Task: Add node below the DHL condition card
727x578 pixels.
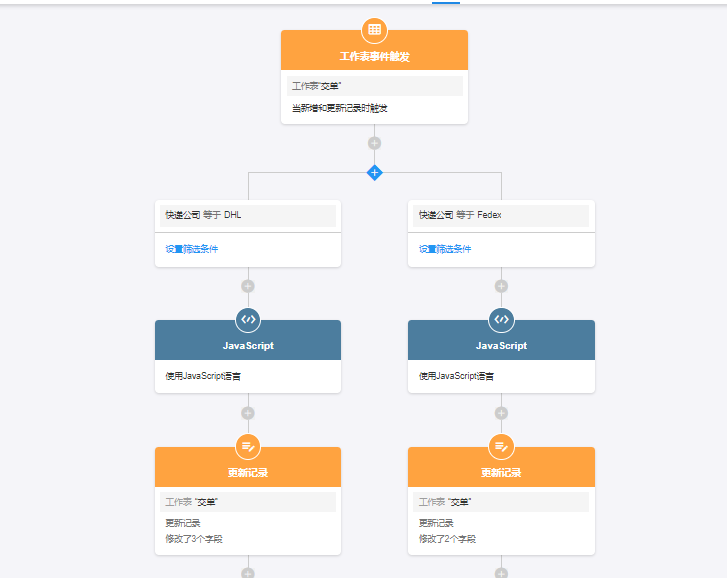Action: click(x=248, y=286)
